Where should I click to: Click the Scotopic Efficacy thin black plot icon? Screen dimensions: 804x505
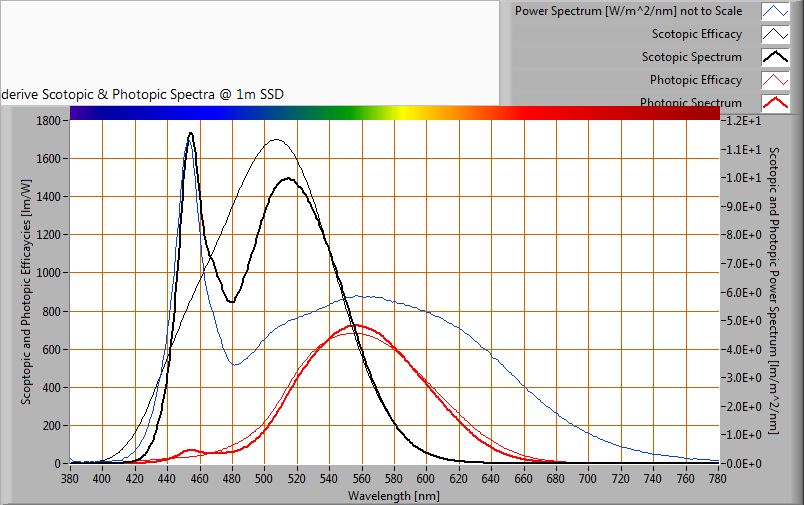775,34
